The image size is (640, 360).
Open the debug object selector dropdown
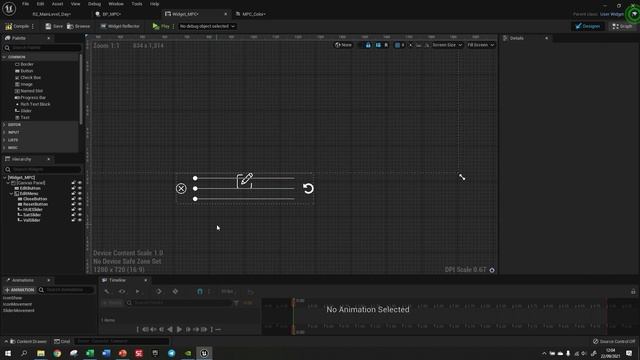207,26
